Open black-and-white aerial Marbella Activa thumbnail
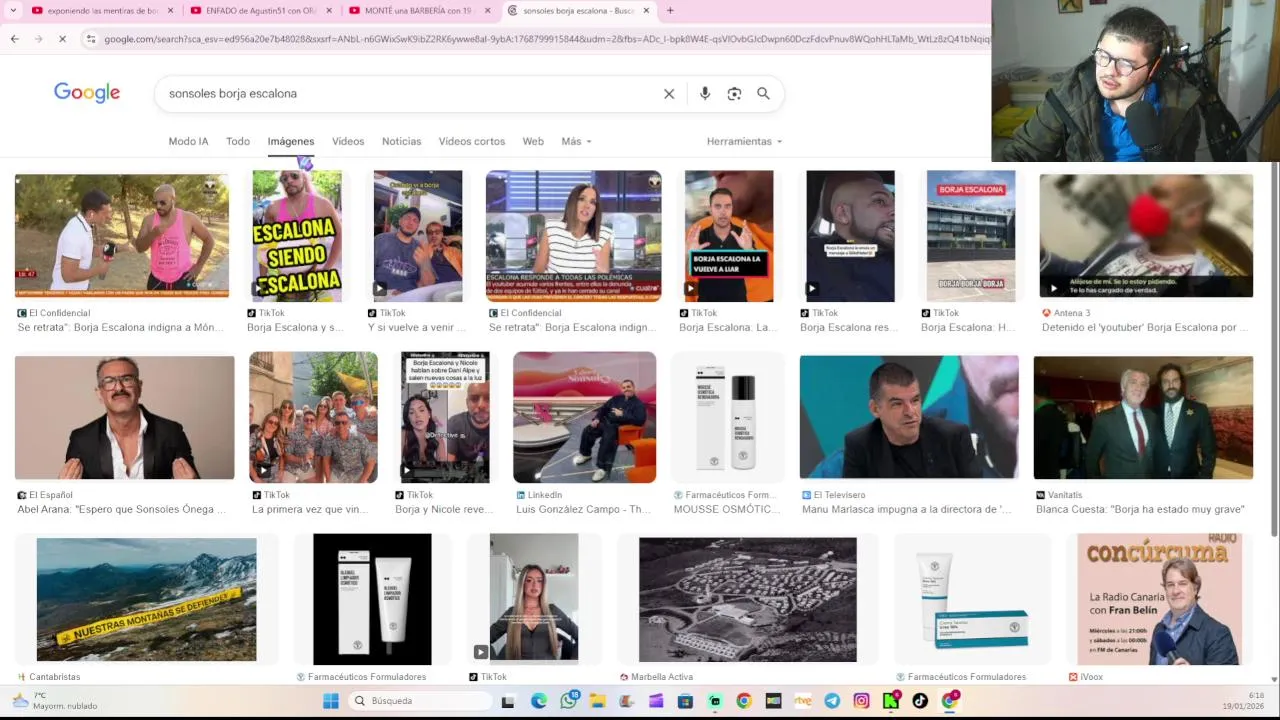 pyautogui.click(x=748, y=600)
